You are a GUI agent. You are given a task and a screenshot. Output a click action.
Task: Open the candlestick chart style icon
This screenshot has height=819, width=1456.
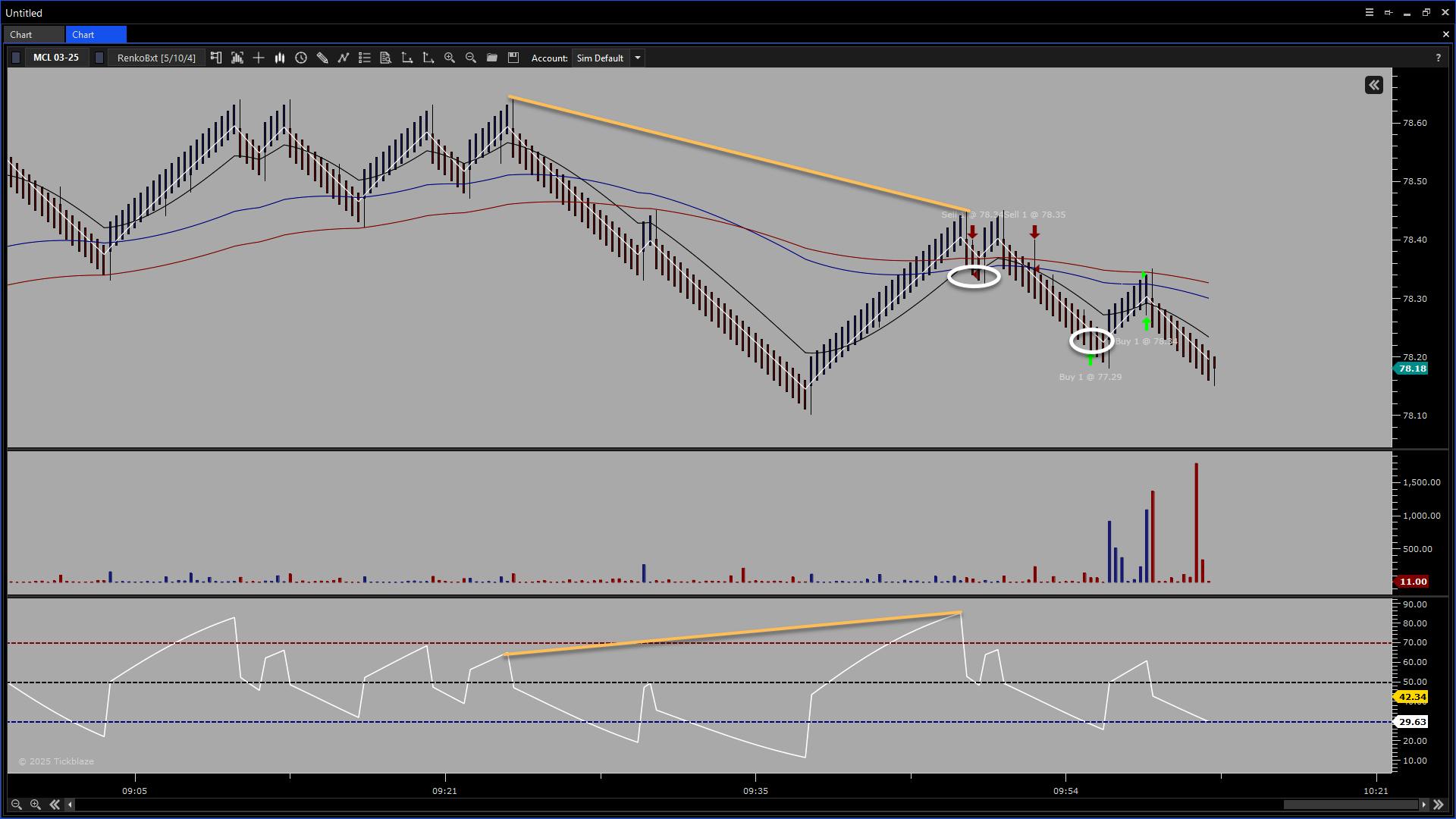click(x=280, y=58)
